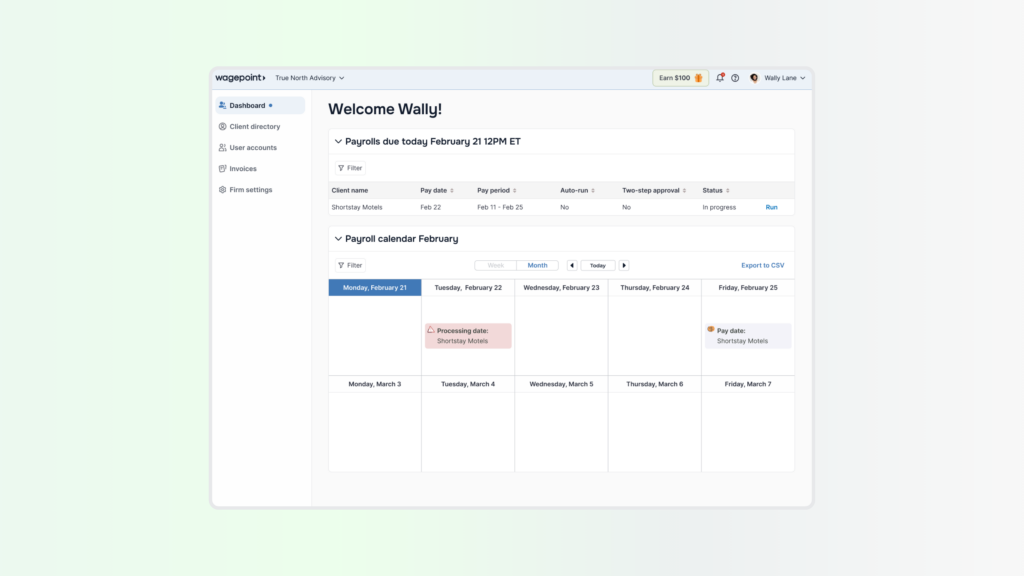Click the Wagepoint logo
The image size is (1024, 576).
click(x=240, y=77)
